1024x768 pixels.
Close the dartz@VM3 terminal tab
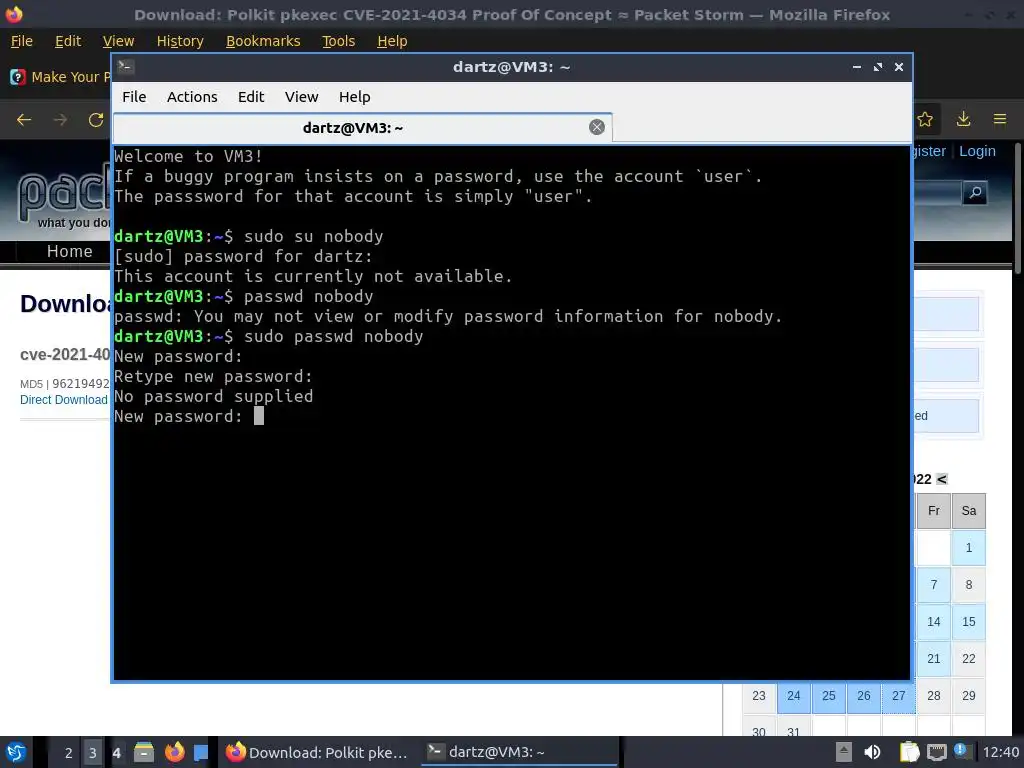coord(596,127)
